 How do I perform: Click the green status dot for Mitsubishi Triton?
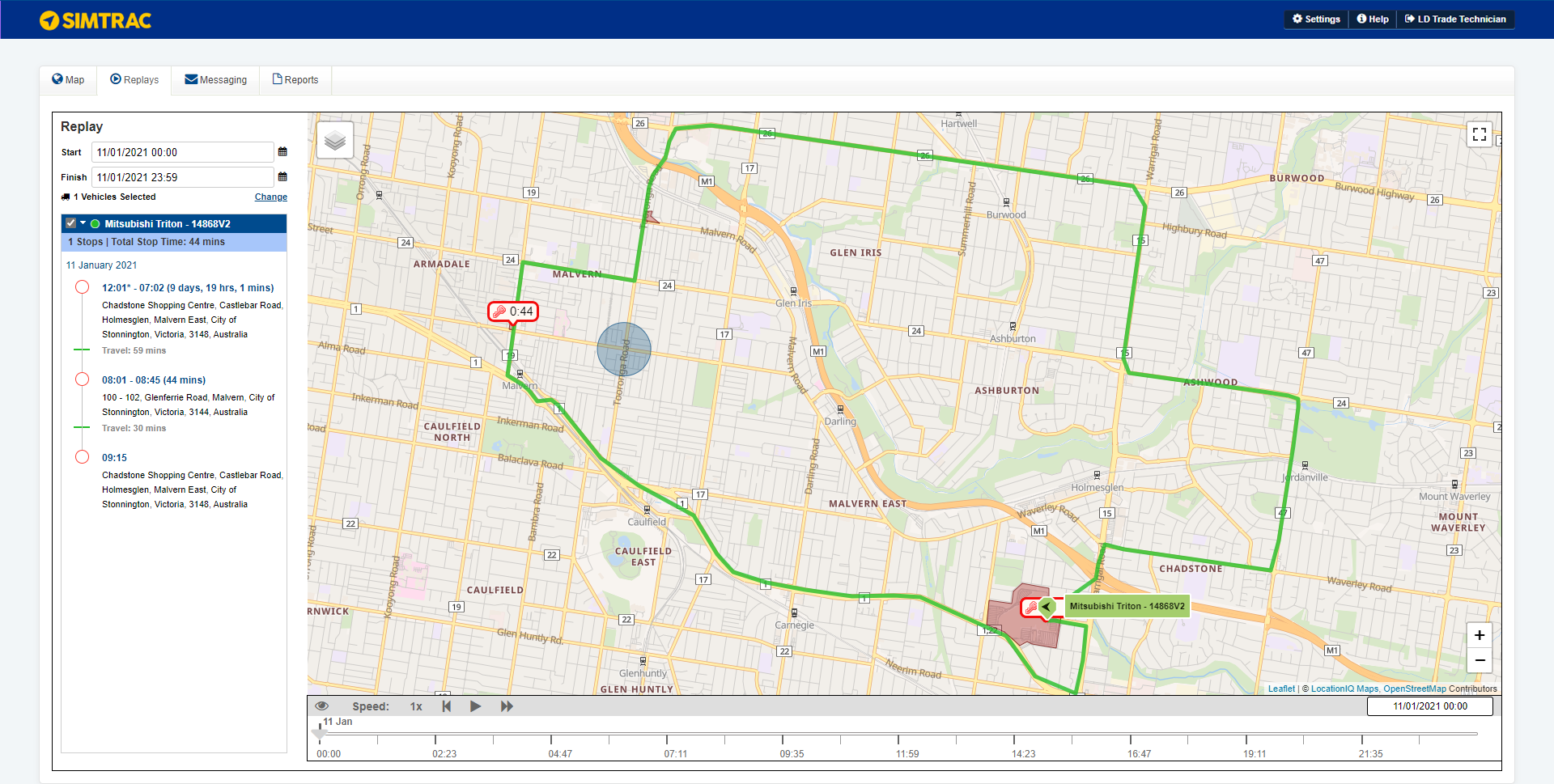coord(95,224)
